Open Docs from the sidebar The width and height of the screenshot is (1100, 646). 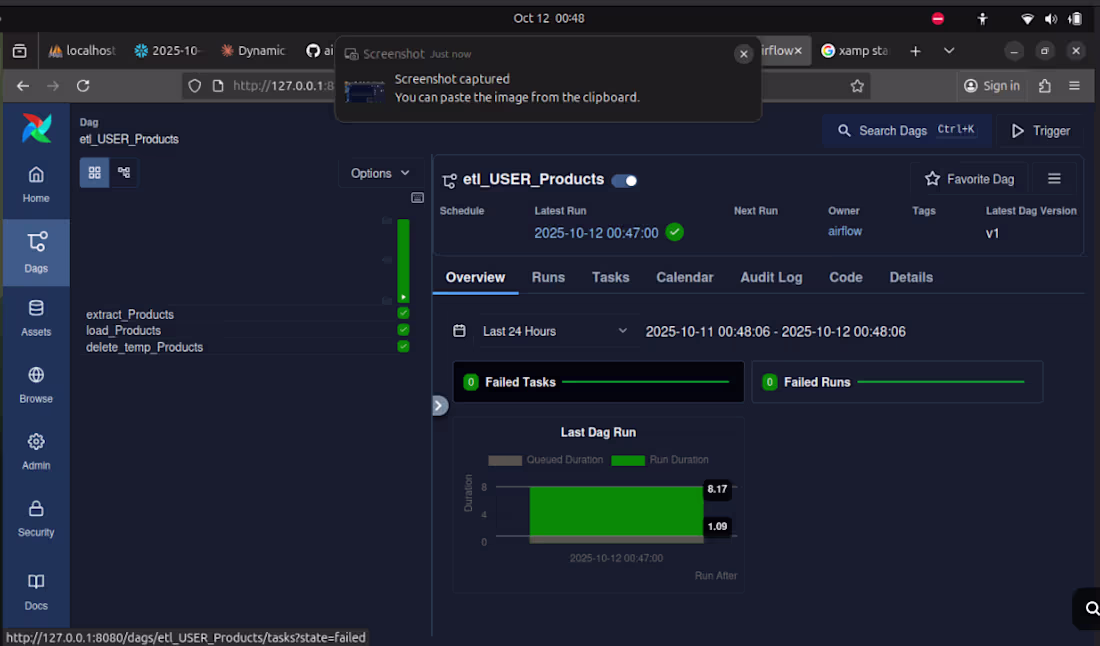36,592
